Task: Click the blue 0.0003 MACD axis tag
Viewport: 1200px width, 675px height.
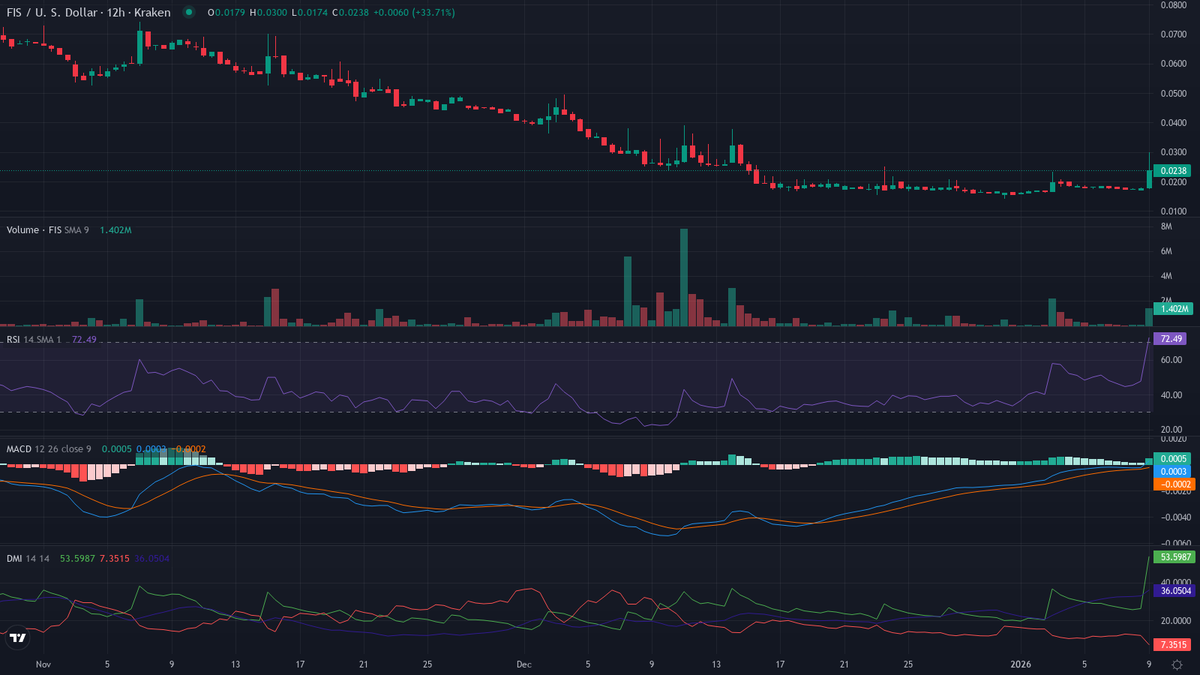Action: (1174, 471)
